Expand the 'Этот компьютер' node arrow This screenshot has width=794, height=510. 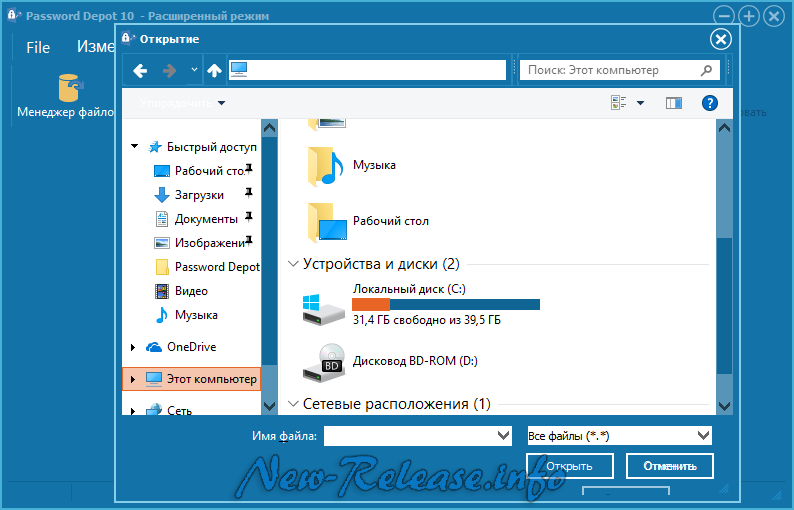pyautogui.click(x=133, y=379)
